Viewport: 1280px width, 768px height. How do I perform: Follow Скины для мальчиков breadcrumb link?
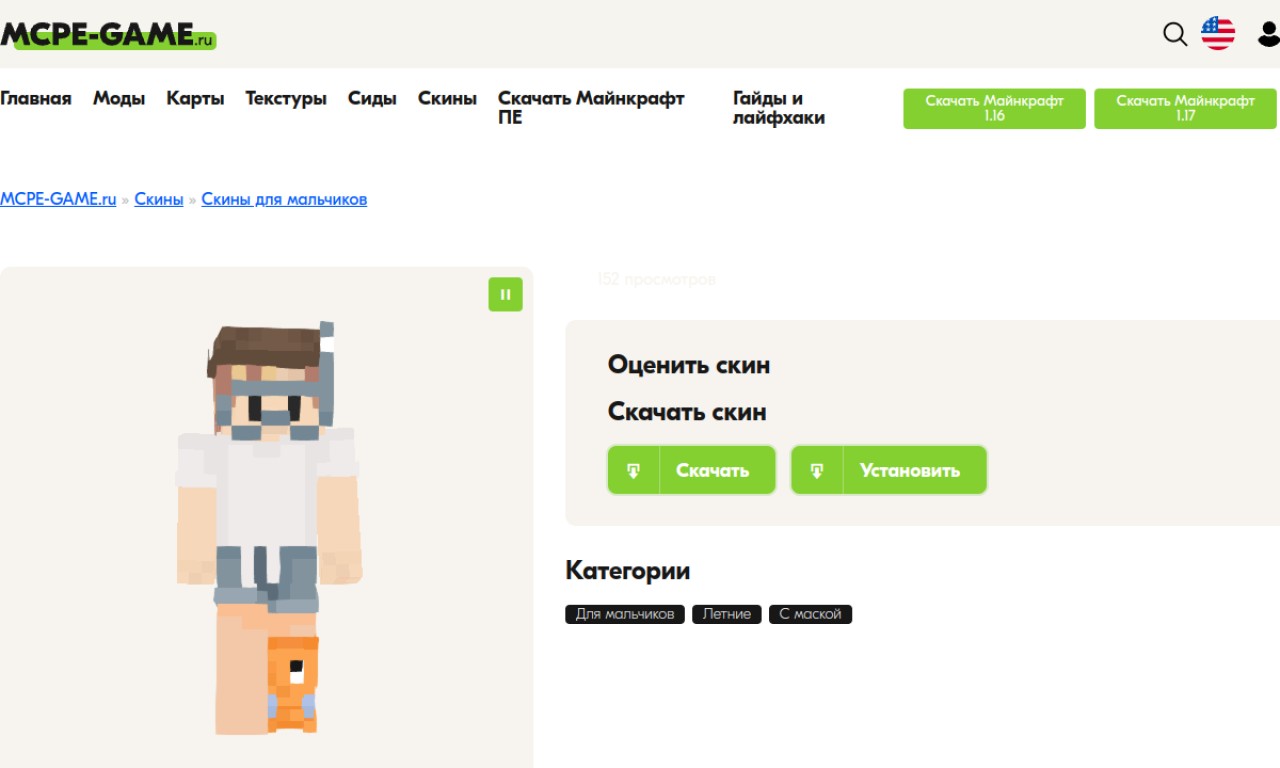tap(284, 199)
